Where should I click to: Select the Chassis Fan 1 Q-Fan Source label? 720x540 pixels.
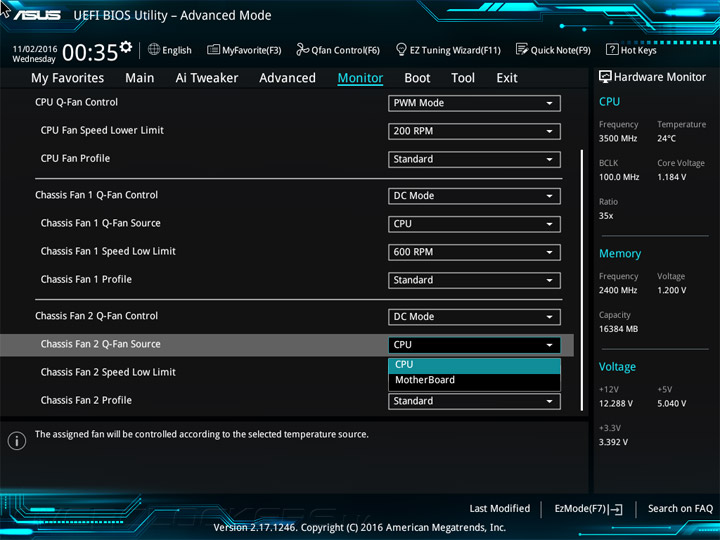tap(101, 223)
